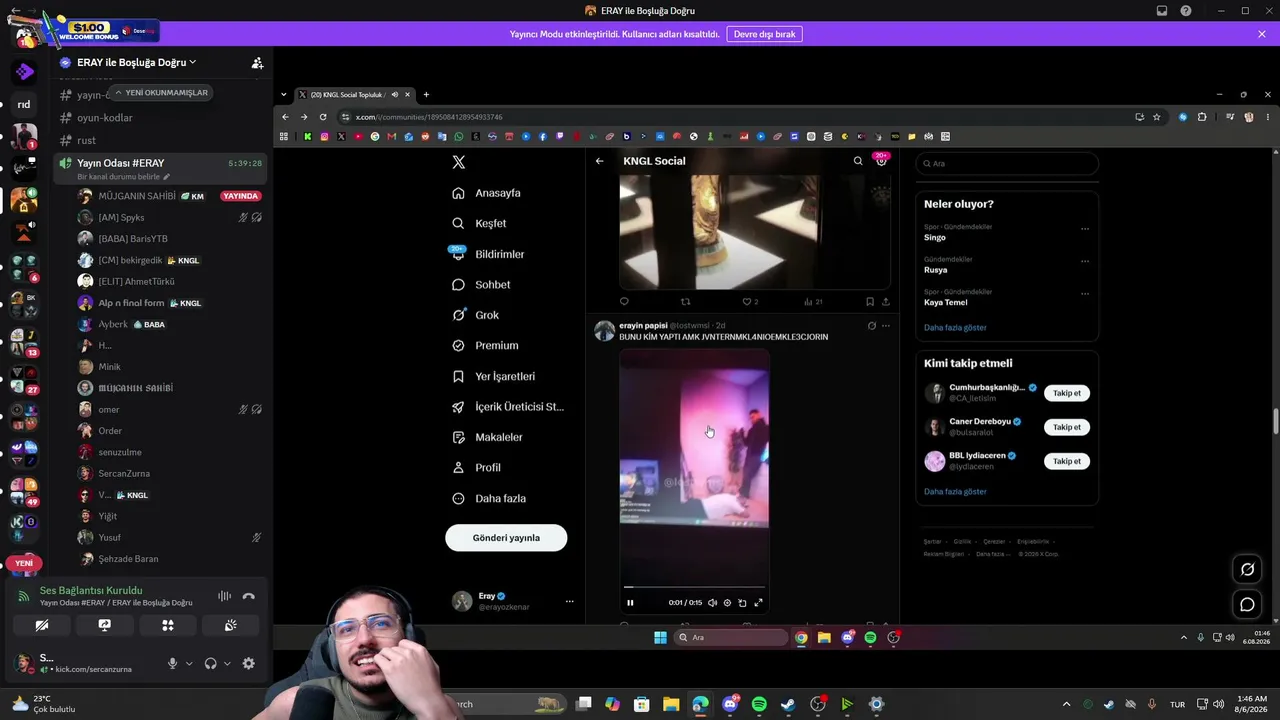This screenshot has height=720, width=1280.
Task: Follow BBL lydiaceren with Takip et
Action: (x=1067, y=461)
